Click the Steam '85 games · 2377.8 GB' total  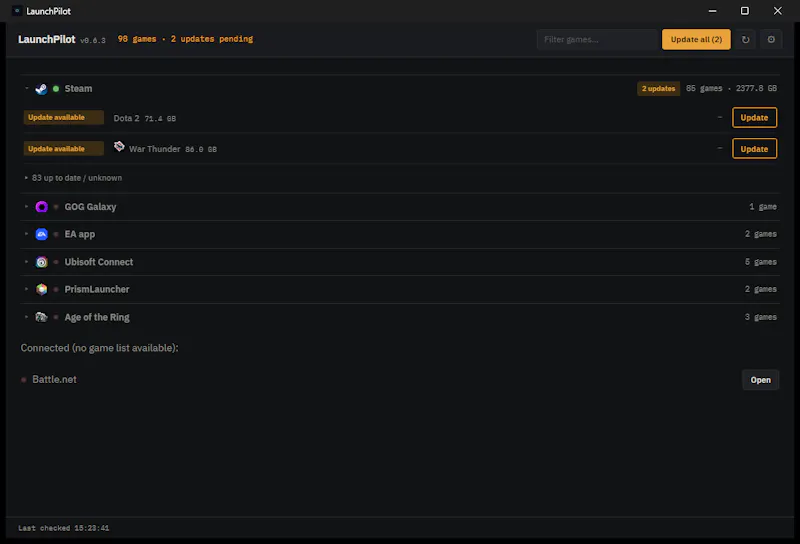pos(731,88)
